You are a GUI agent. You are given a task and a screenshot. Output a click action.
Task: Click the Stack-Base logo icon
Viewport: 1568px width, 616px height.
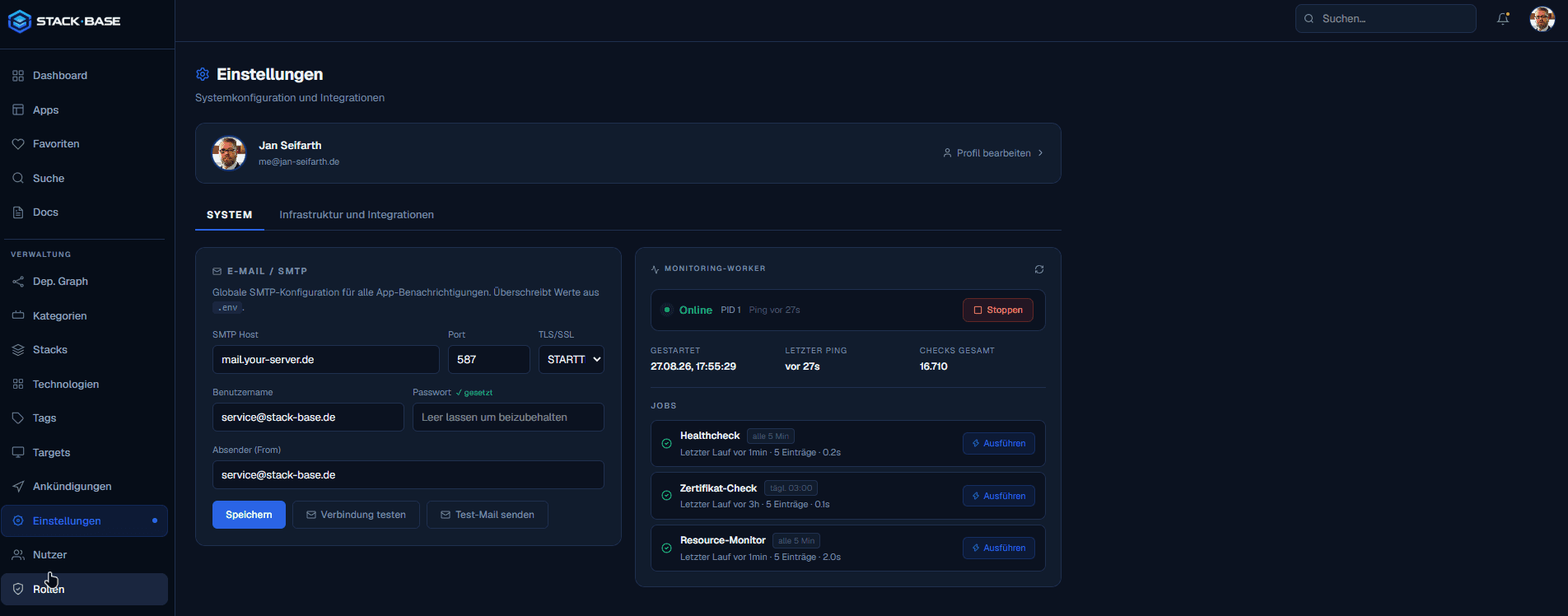[x=20, y=21]
